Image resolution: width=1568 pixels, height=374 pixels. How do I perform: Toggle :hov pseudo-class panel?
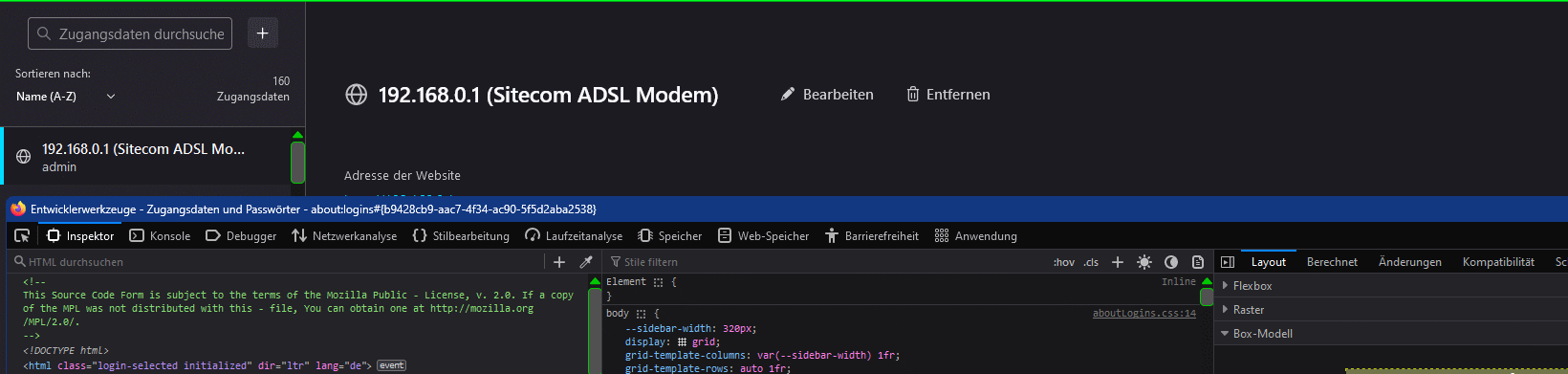tap(1064, 262)
